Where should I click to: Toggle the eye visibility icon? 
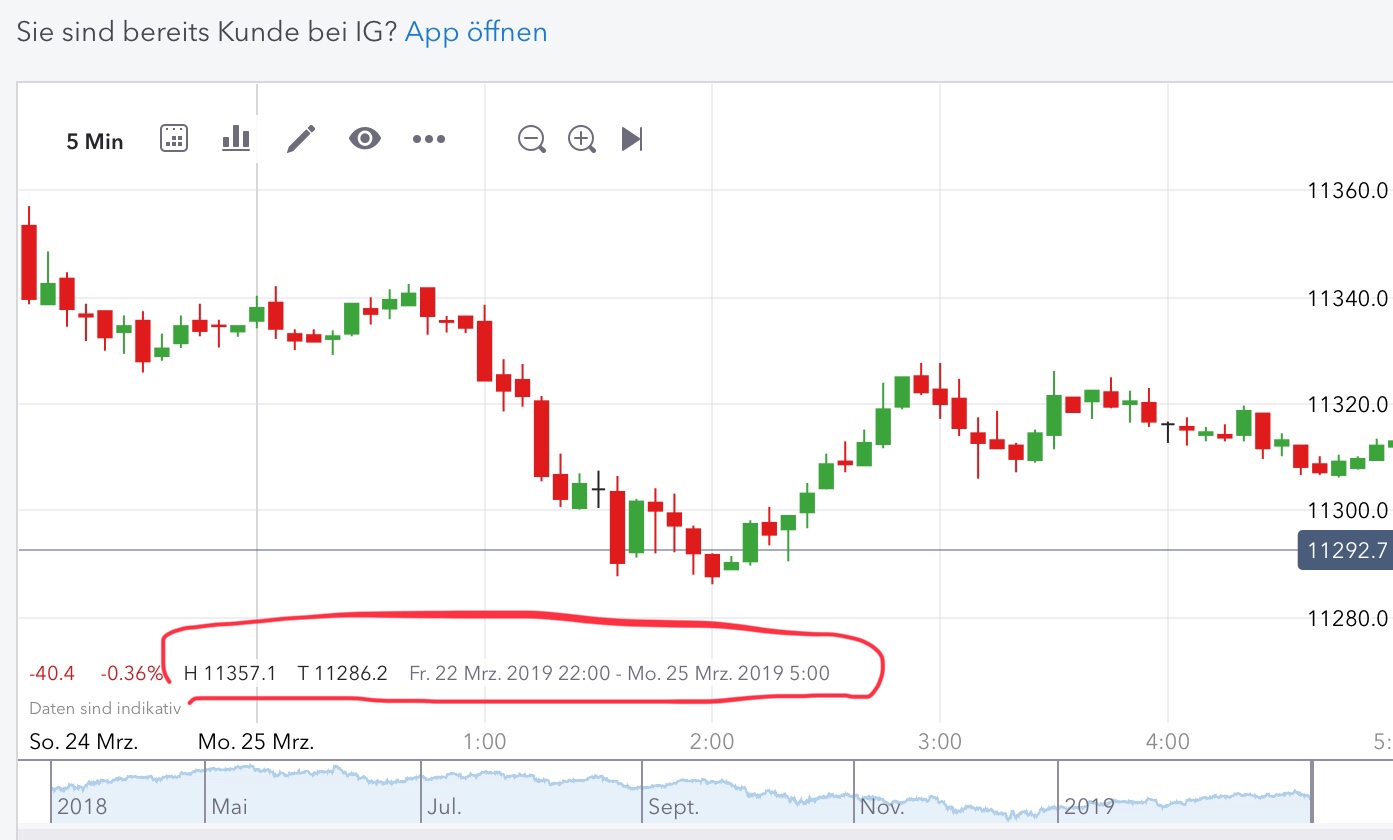[365, 139]
